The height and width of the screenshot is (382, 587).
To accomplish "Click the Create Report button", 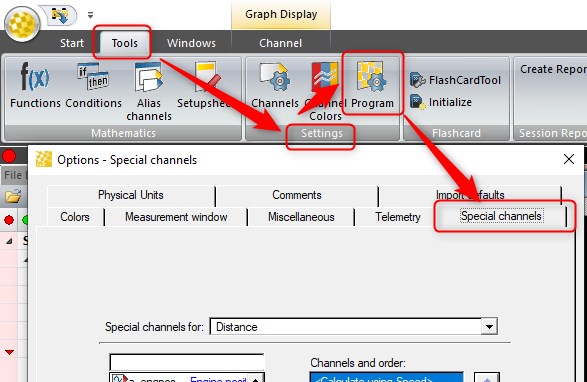I will tap(553, 69).
